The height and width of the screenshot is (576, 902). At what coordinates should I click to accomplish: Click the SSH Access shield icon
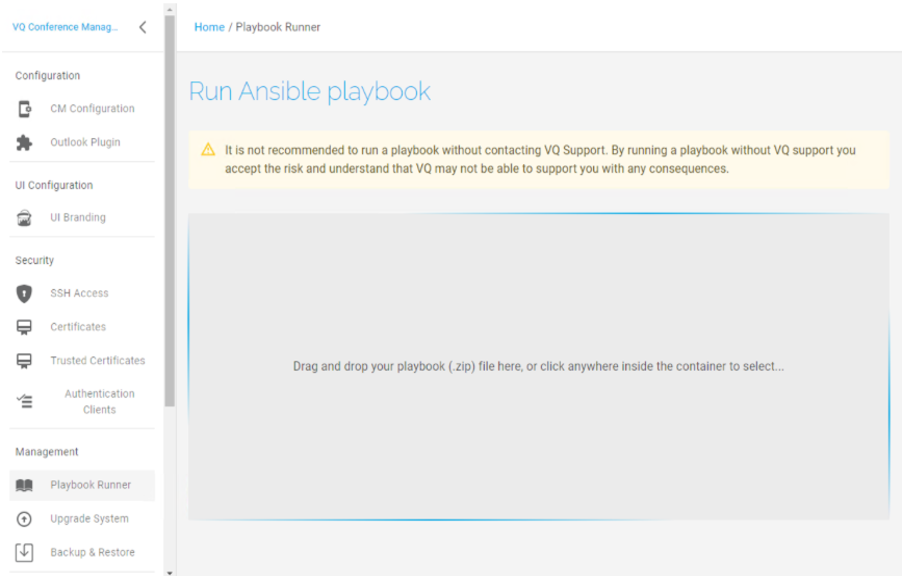24,293
